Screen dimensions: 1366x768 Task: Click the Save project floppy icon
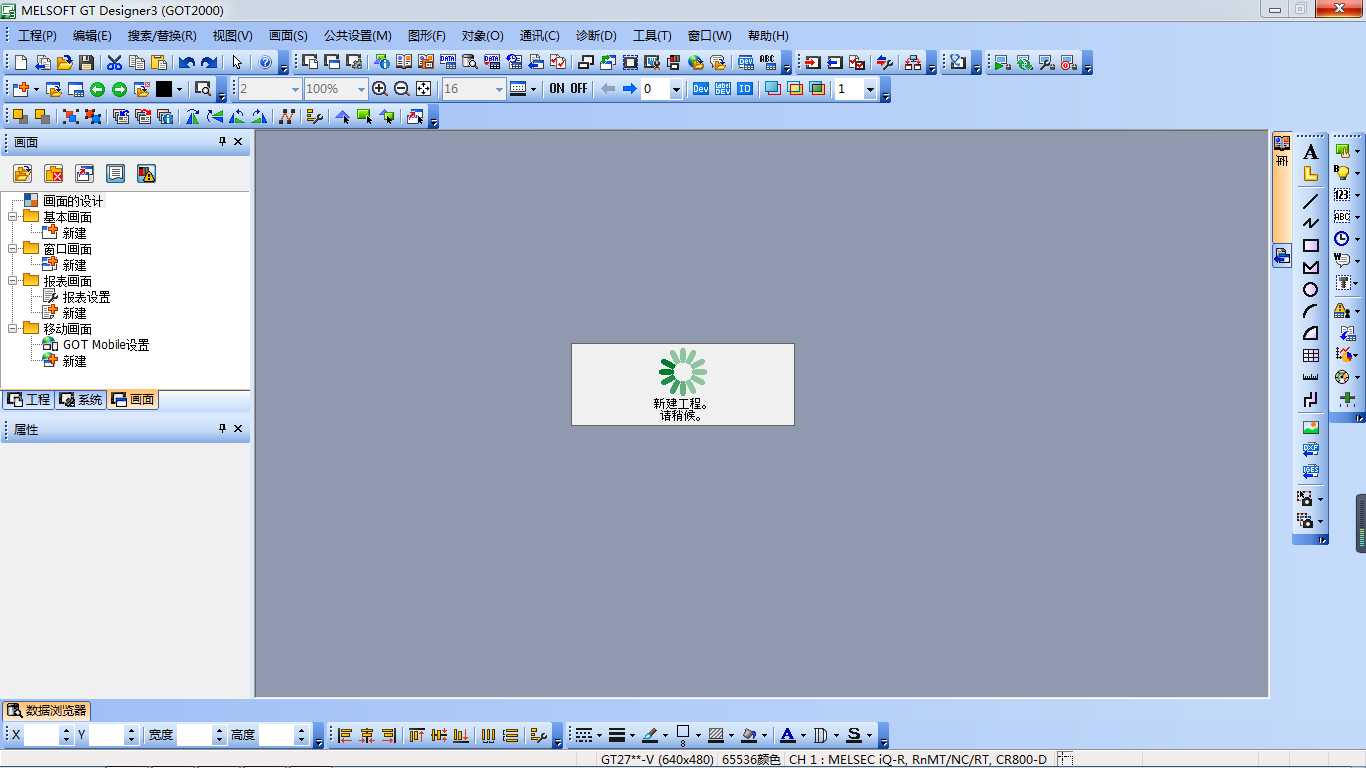click(x=87, y=62)
